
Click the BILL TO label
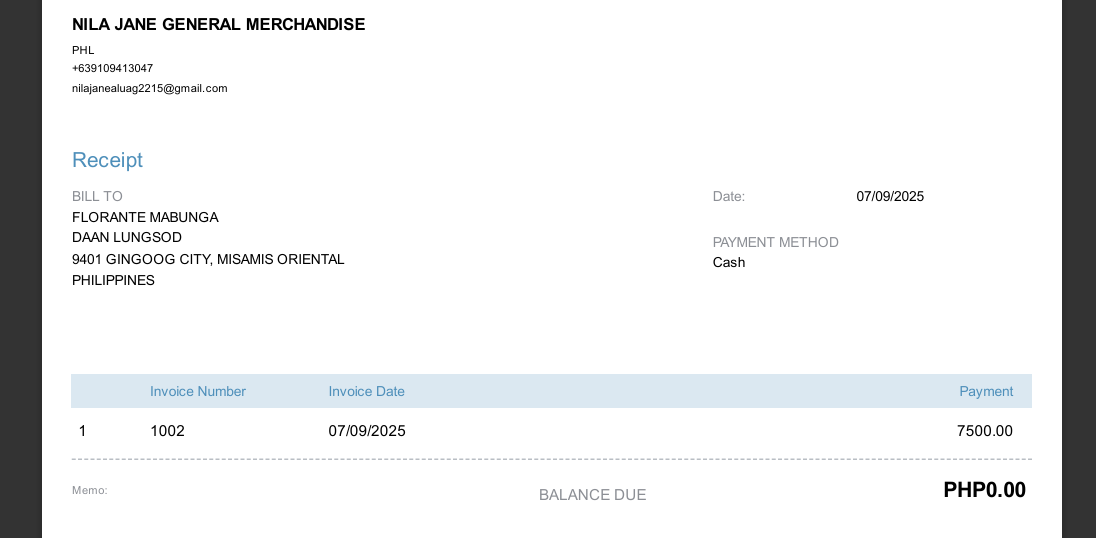[97, 196]
